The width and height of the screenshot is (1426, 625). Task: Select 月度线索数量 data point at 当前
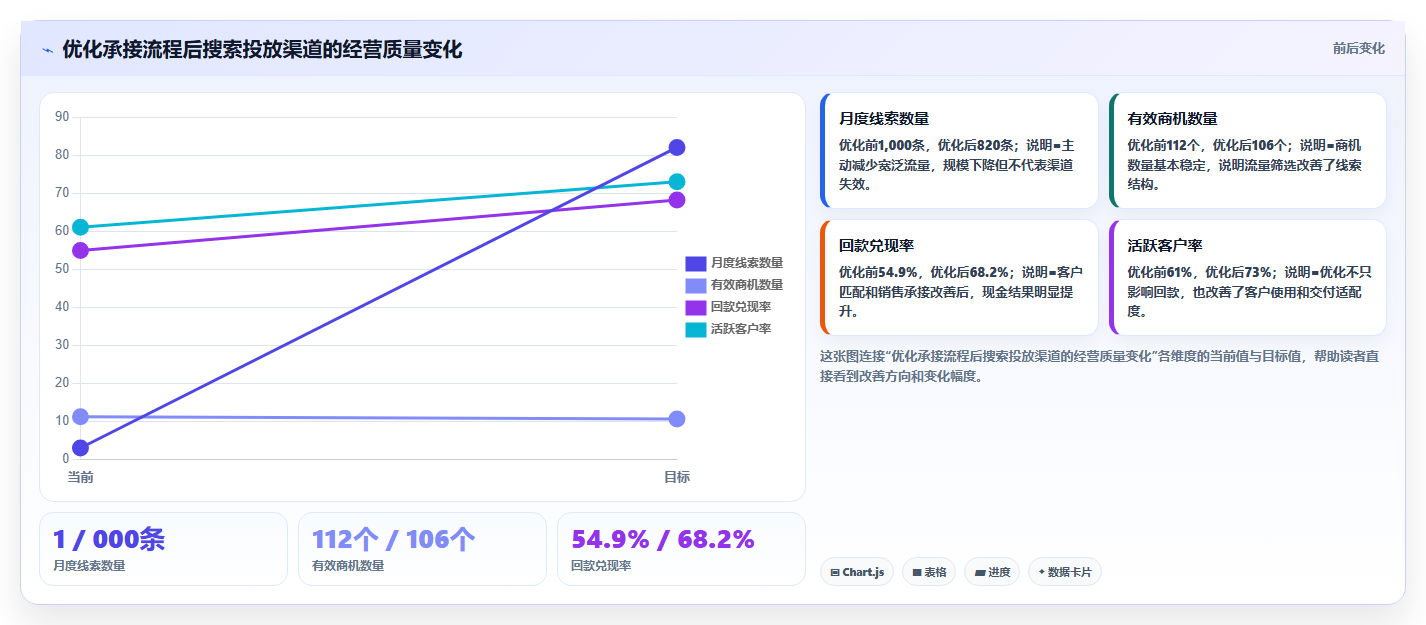[80, 448]
